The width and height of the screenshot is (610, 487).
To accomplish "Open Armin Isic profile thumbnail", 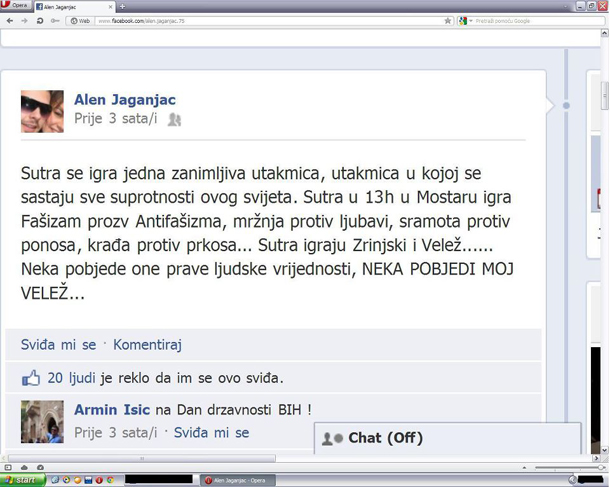I will point(42,422).
